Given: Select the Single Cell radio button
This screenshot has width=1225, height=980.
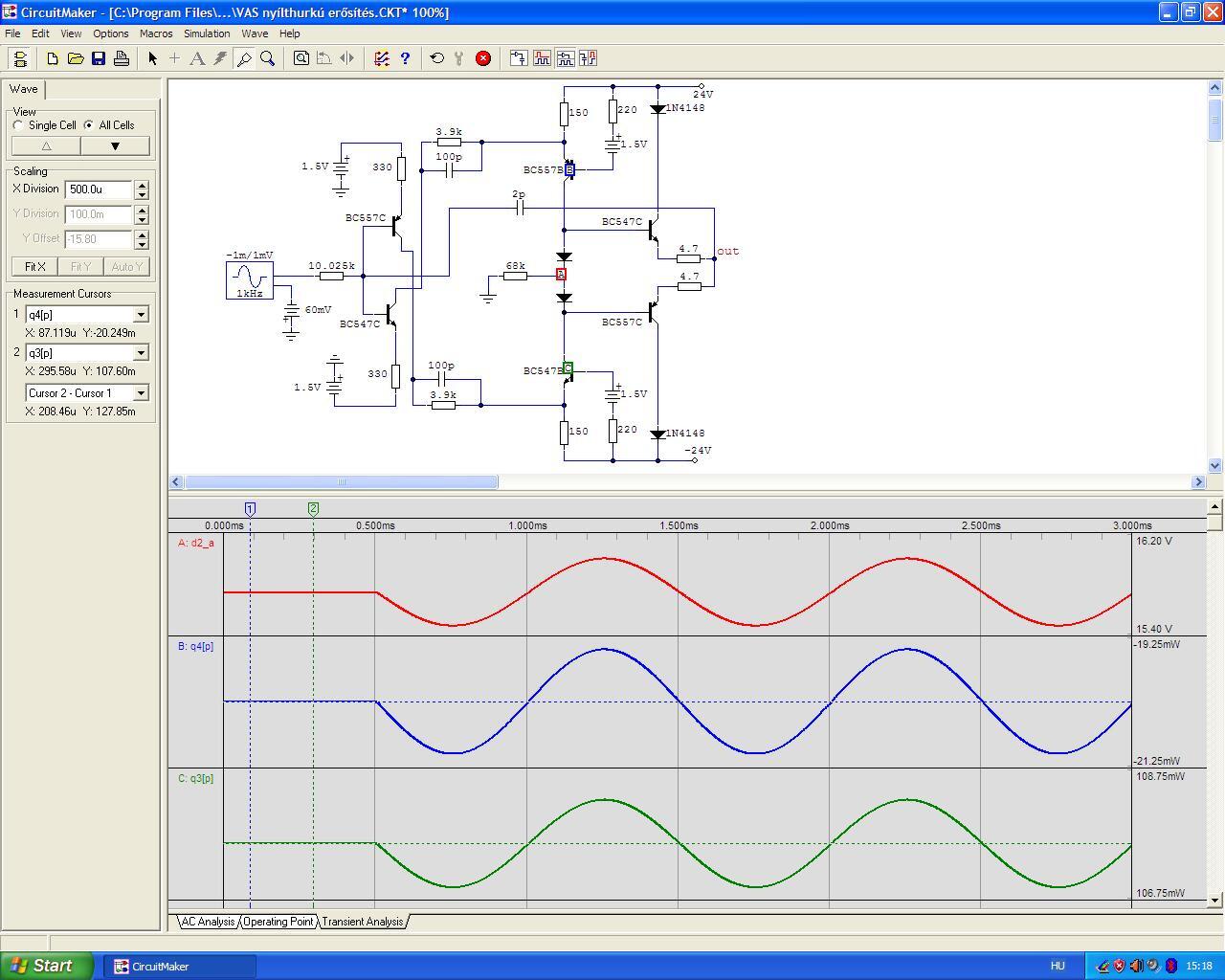Looking at the screenshot, I should 19,125.
